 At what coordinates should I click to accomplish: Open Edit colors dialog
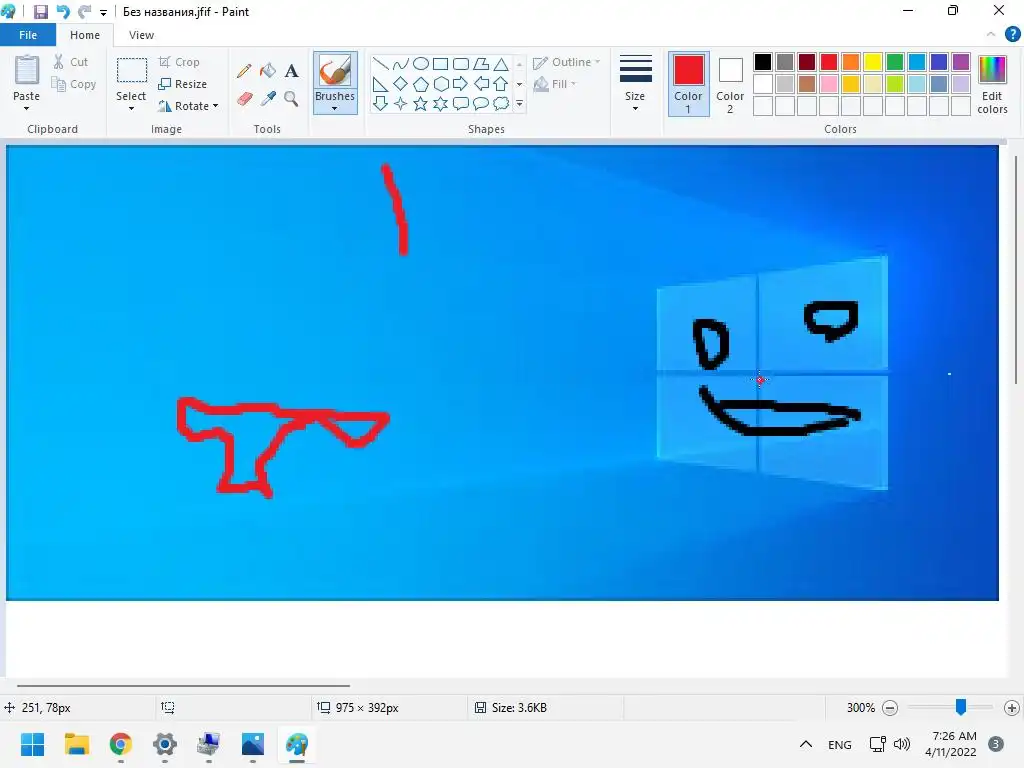(x=992, y=84)
